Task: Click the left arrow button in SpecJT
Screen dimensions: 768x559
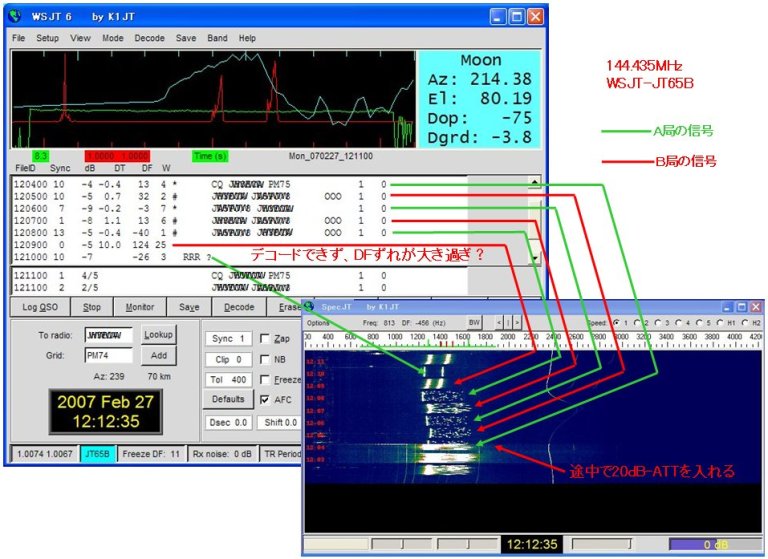Action: pos(499,322)
